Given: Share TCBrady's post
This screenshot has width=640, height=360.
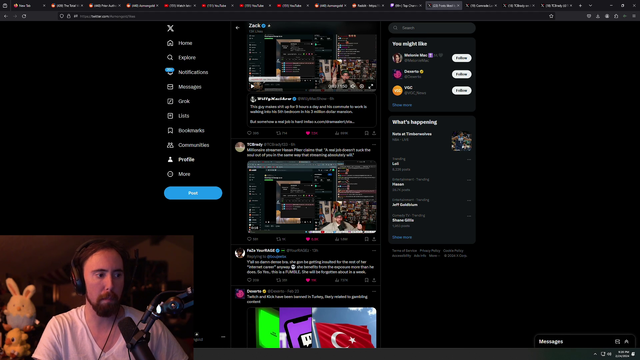Looking at the screenshot, I should (374, 239).
